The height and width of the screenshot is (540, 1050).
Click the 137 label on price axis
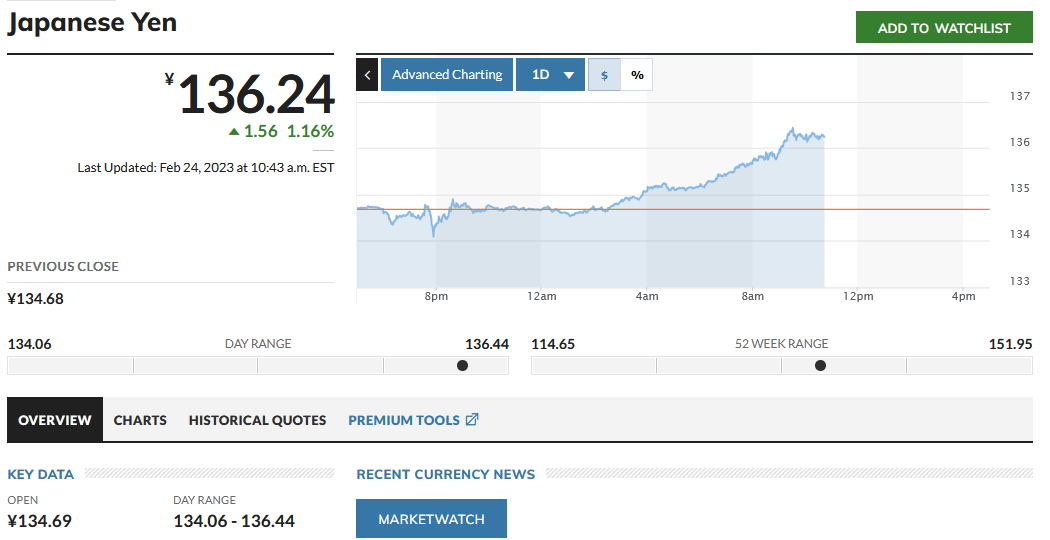(x=1020, y=96)
